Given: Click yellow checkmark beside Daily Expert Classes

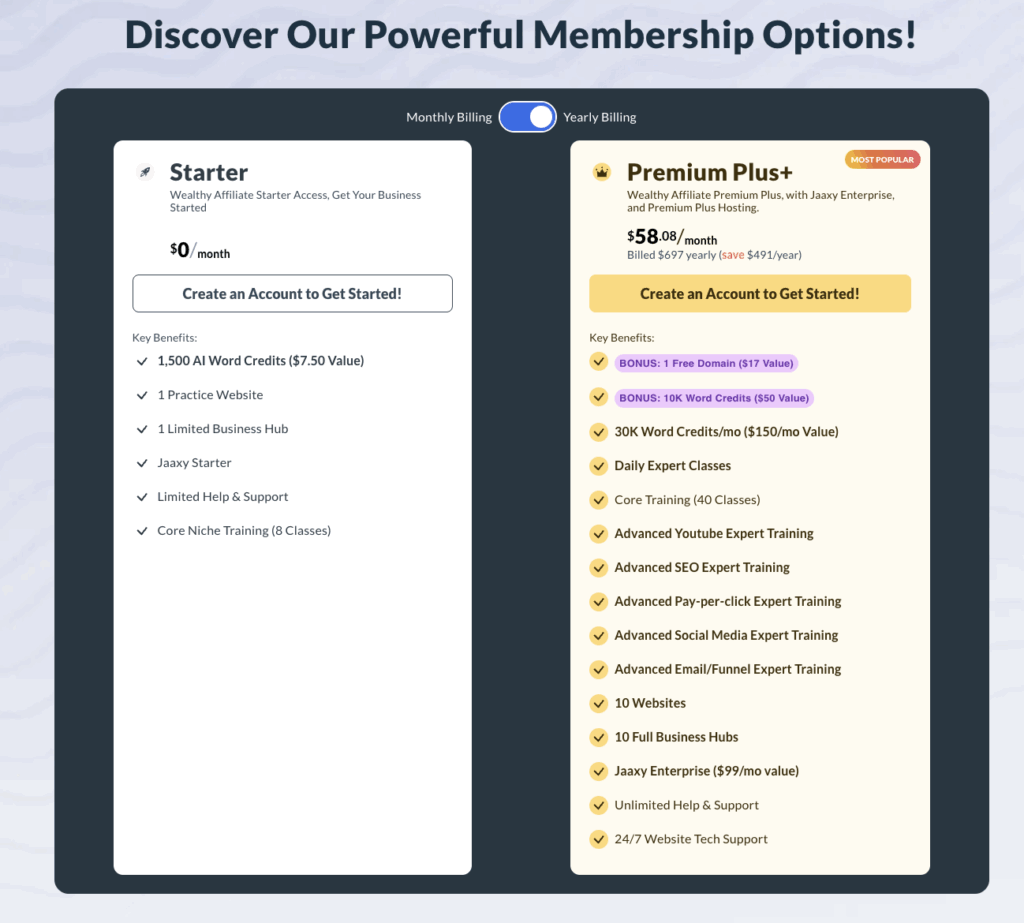Looking at the screenshot, I should 598,466.
